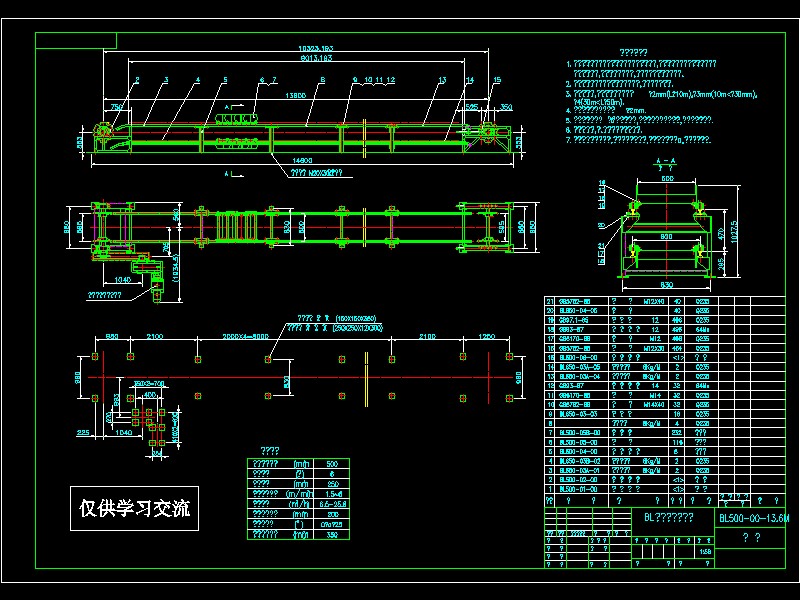Select standard GB97.1-85 in row 19
This screenshot has height=600, width=800.
[x=574, y=320]
